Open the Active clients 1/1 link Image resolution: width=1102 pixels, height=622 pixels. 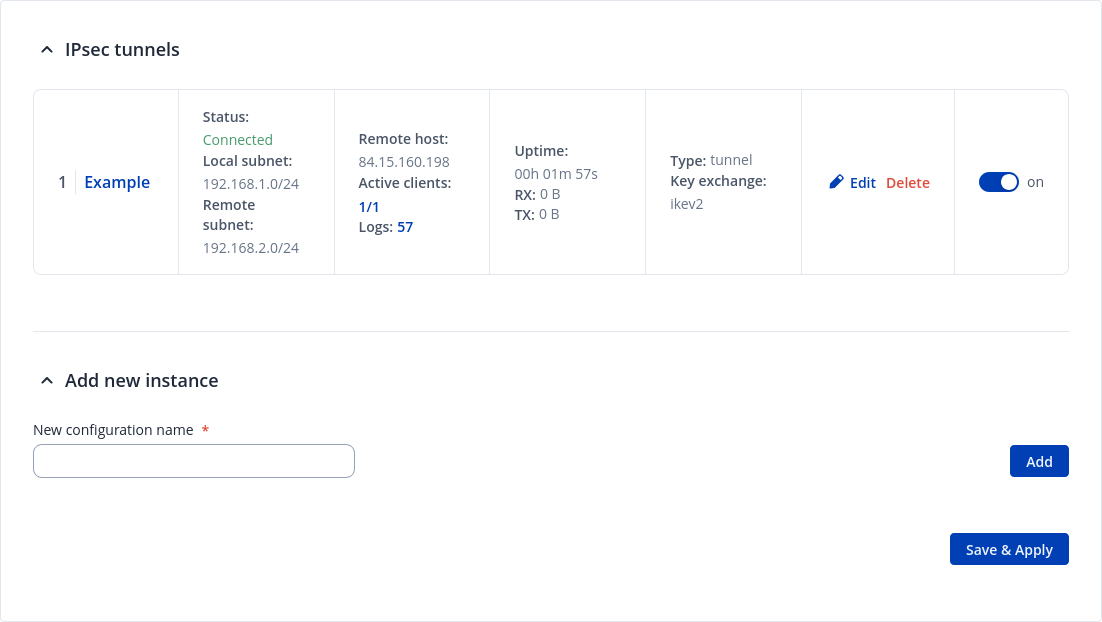tap(369, 207)
